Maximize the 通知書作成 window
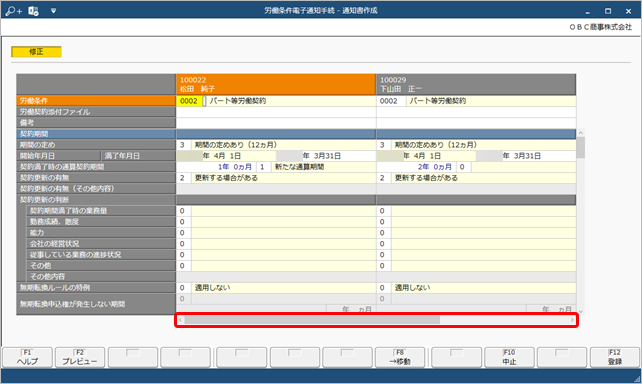The image size is (642, 384). click(x=608, y=11)
